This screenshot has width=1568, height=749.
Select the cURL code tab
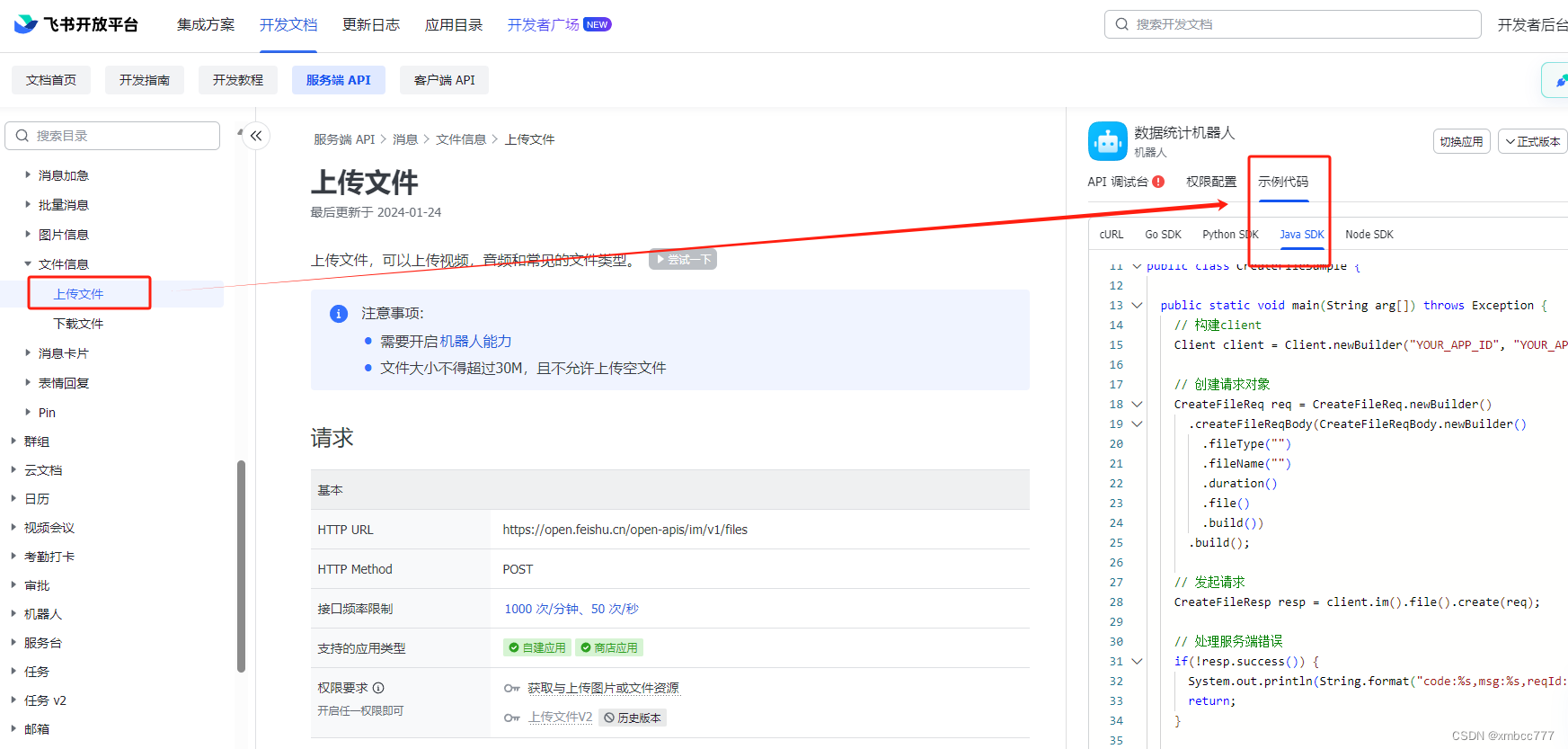[x=1112, y=235]
